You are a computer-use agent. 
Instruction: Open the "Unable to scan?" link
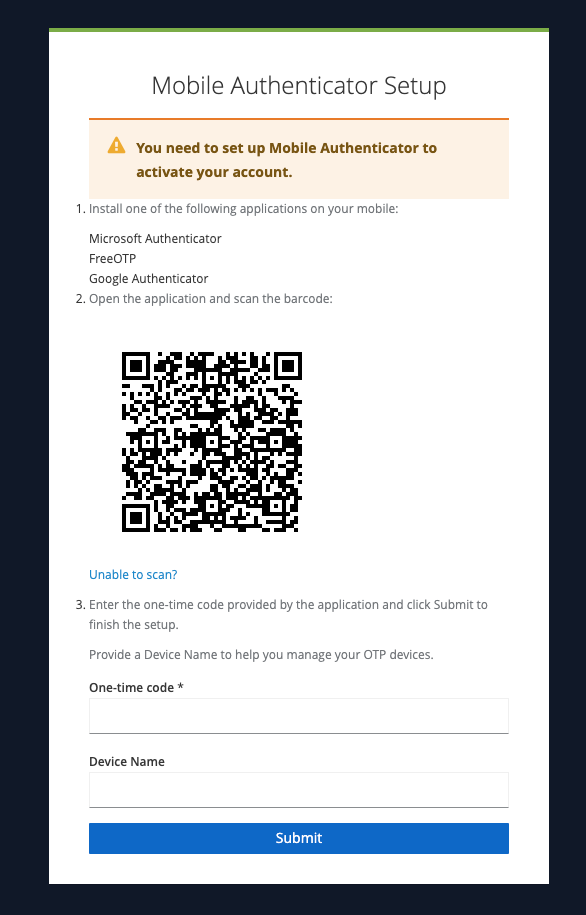(133, 575)
